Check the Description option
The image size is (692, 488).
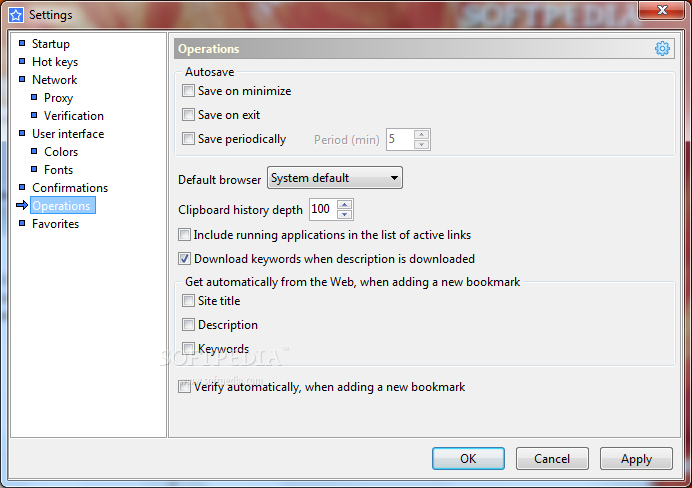tap(188, 325)
